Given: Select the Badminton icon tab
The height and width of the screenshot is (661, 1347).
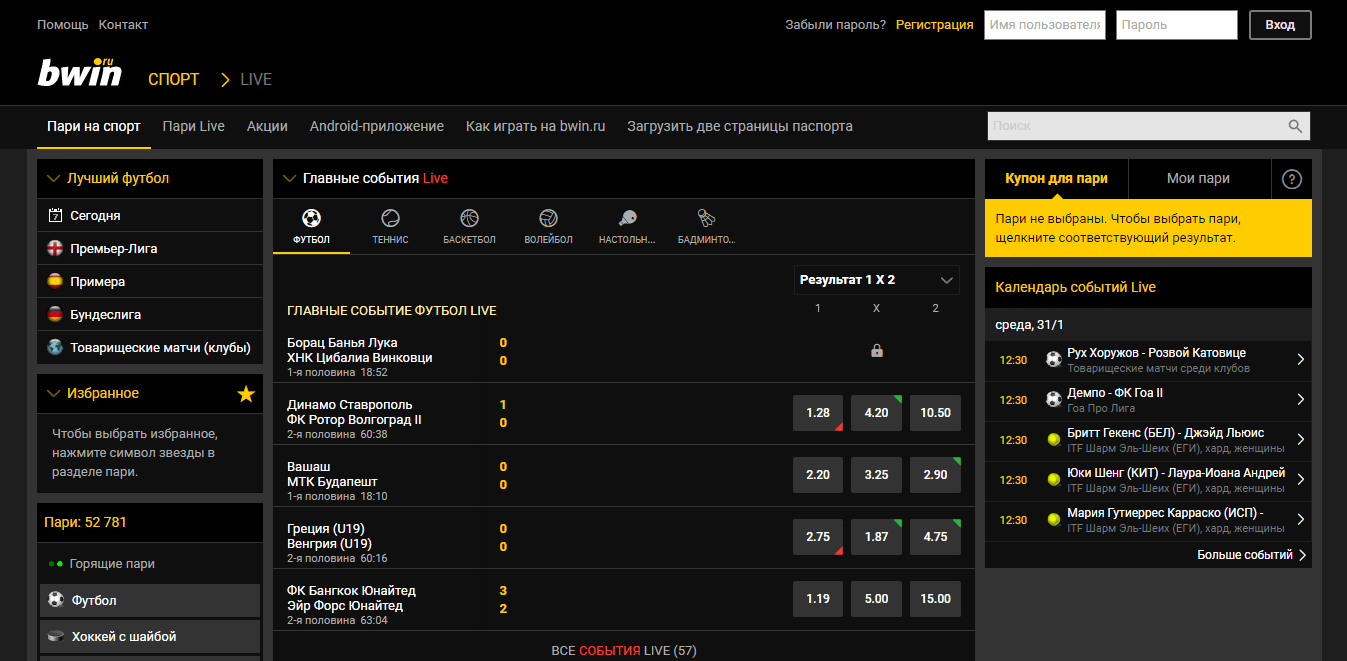Looking at the screenshot, I should (x=706, y=218).
